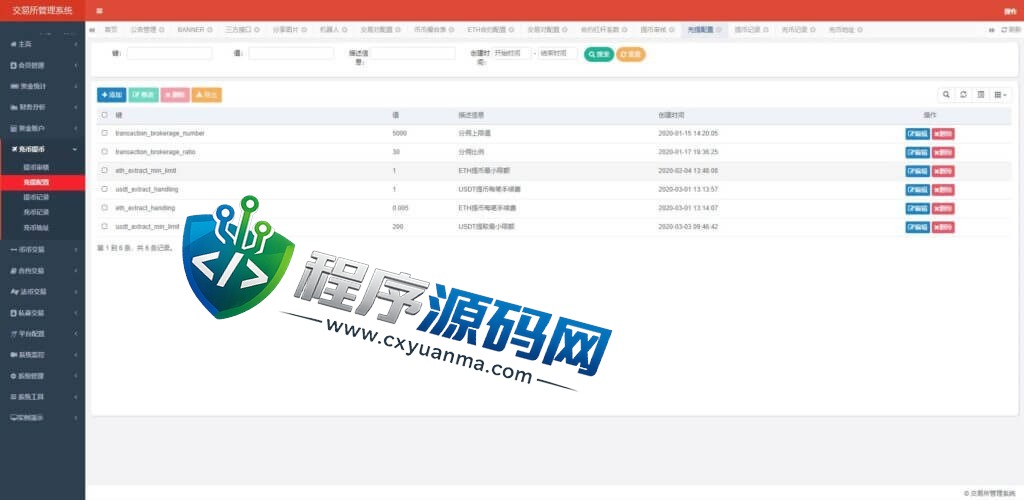The width and height of the screenshot is (1024, 500).
Task: Tick the select-all checkbox in the table header
Action: pyautogui.click(x=104, y=115)
